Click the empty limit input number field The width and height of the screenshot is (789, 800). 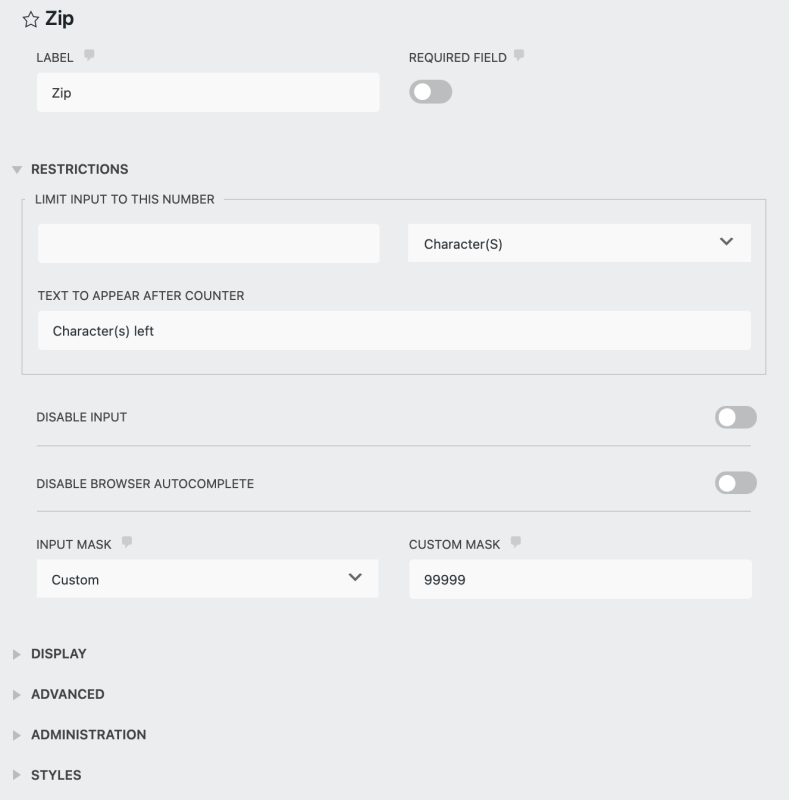pyautogui.click(x=208, y=243)
